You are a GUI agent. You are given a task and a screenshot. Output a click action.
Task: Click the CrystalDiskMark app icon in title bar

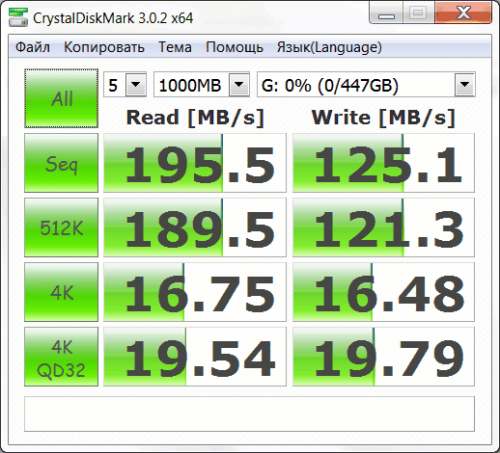(18, 18)
